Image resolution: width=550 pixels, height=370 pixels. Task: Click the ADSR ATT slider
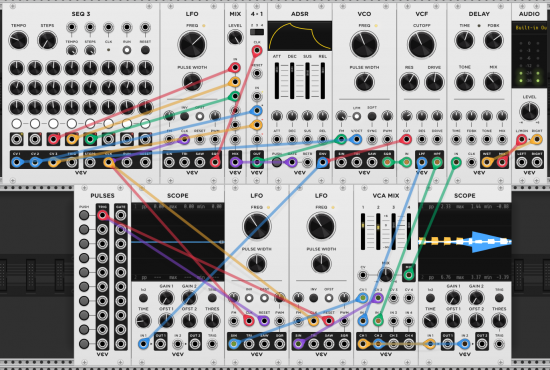pos(277,81)
